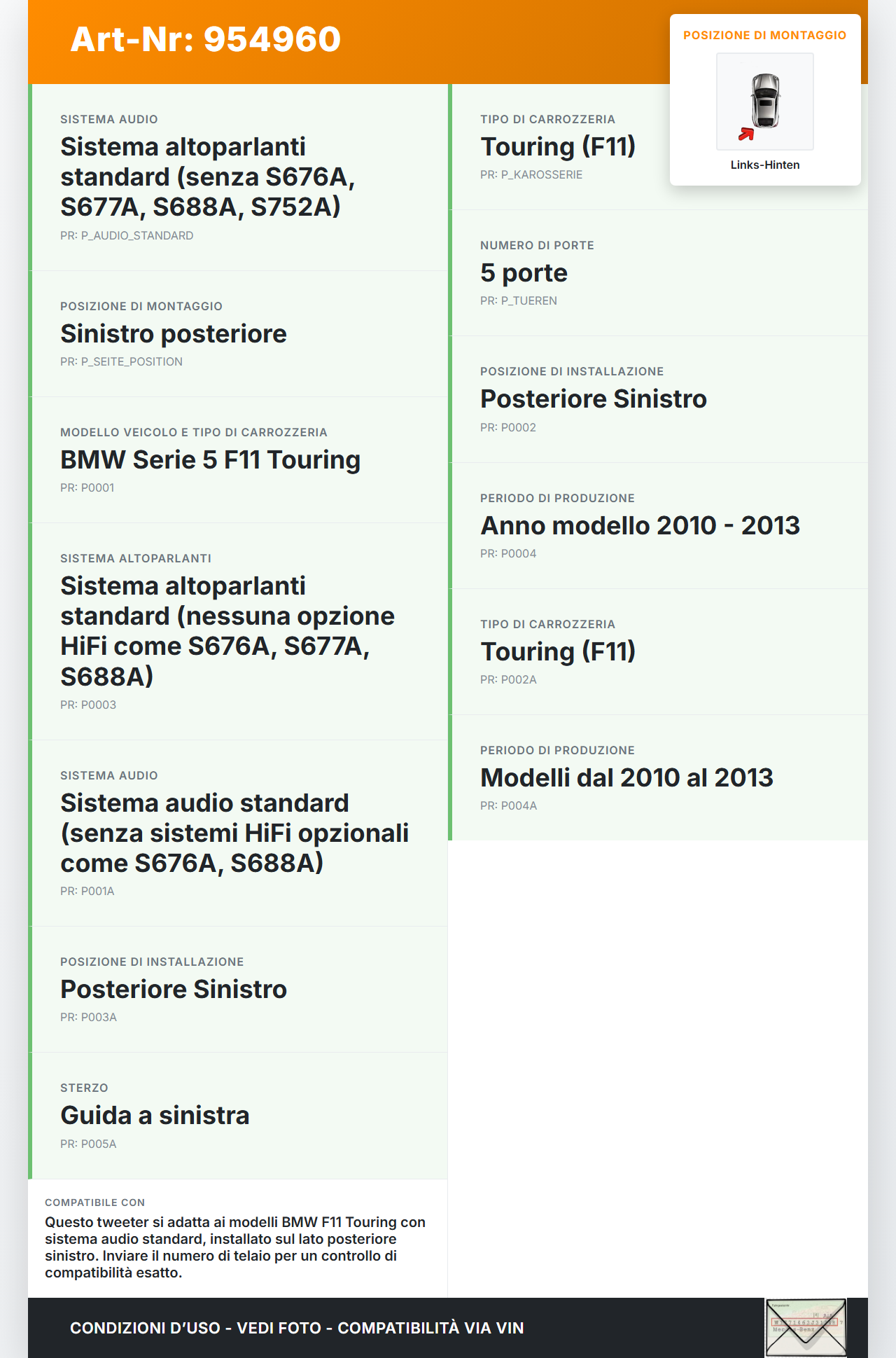Select the "Sistema audio standard" HiFi opzionali entry
Image resolution: width=896 pixels, height=1358 pixels.
[x=234, y=833]
